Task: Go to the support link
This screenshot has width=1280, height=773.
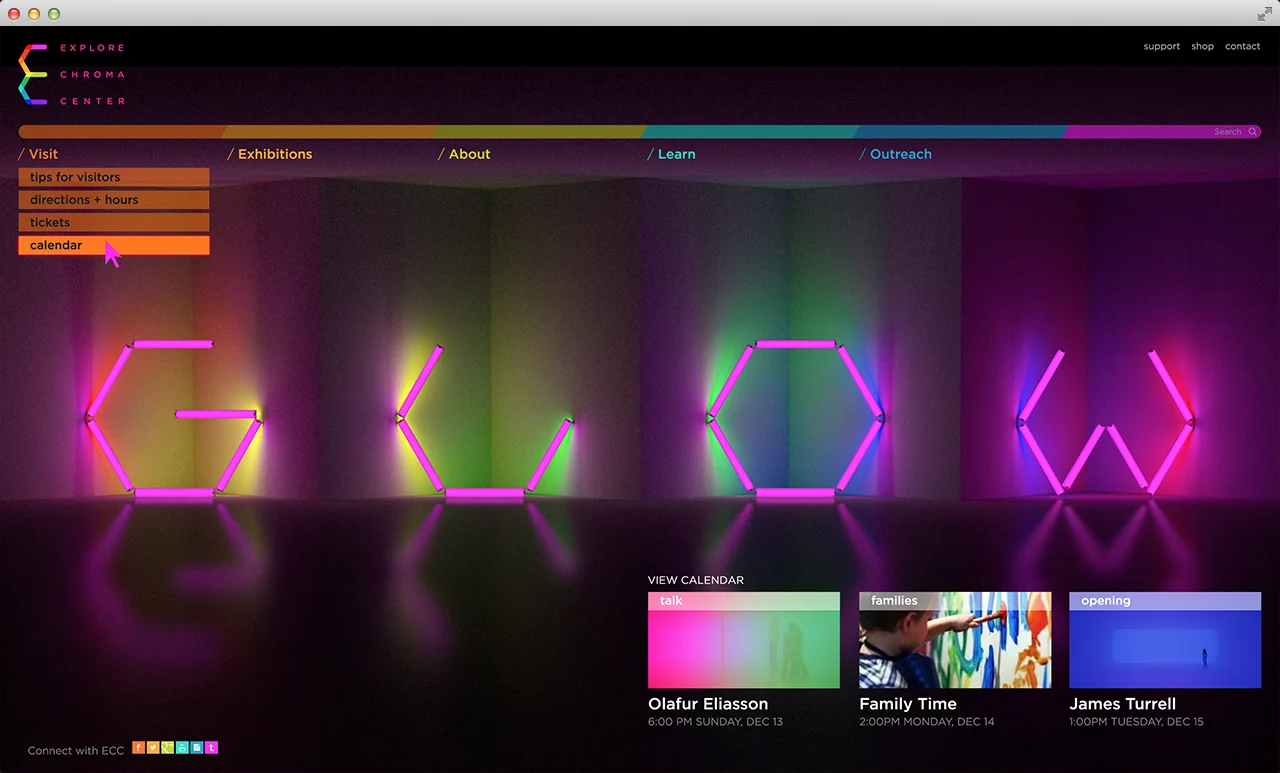Action: [1162, 46]
